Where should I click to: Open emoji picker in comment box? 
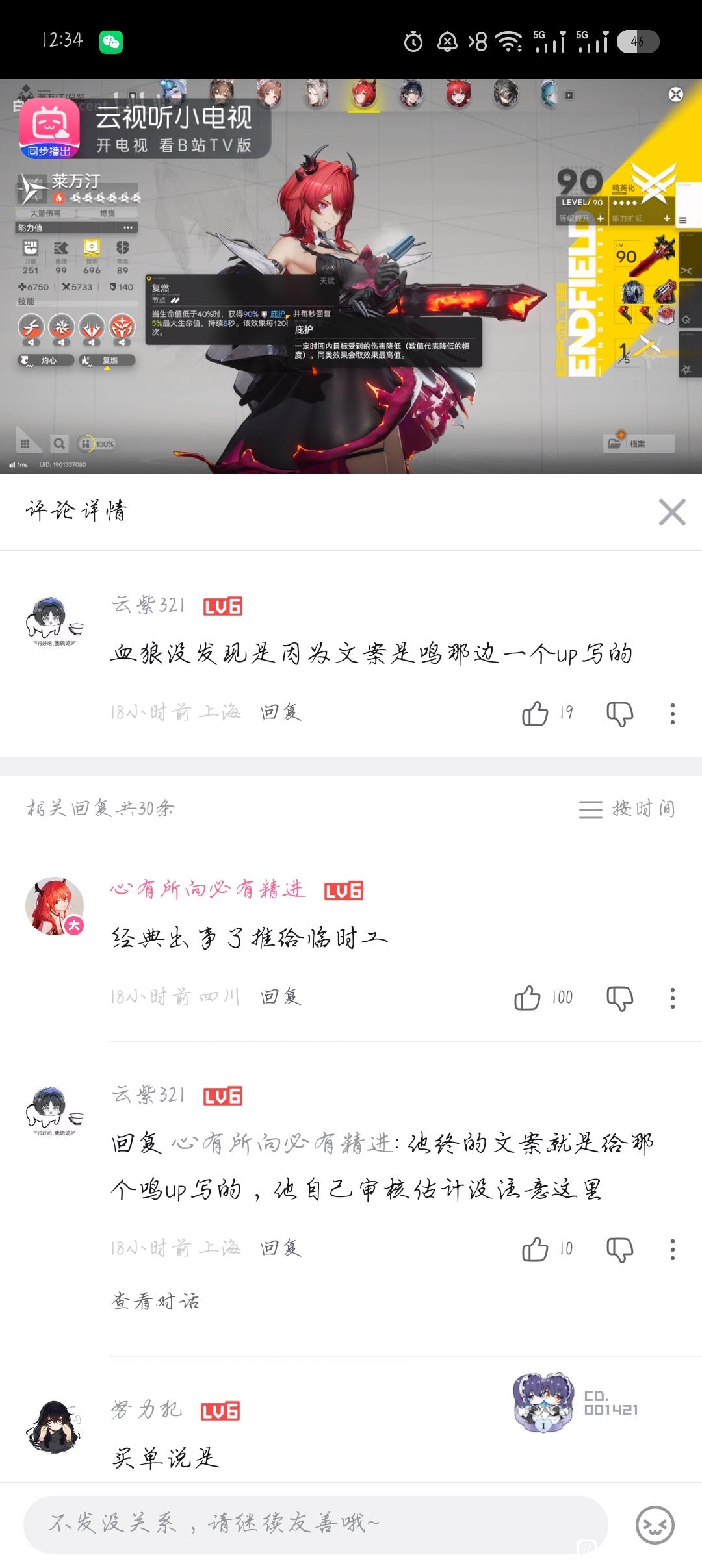tap(655, 1524)
